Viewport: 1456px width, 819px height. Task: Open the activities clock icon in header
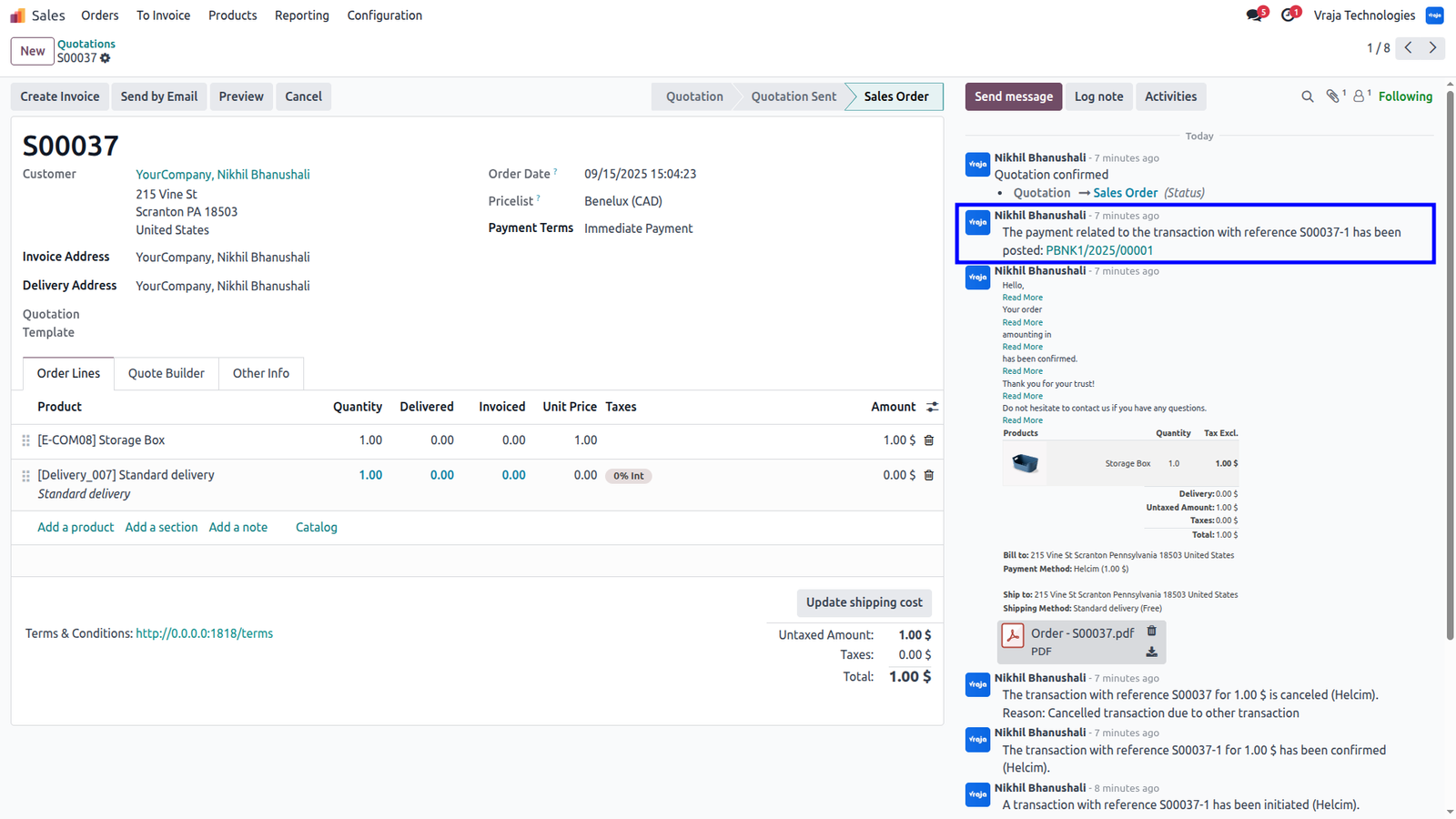tap(1289, 15)
